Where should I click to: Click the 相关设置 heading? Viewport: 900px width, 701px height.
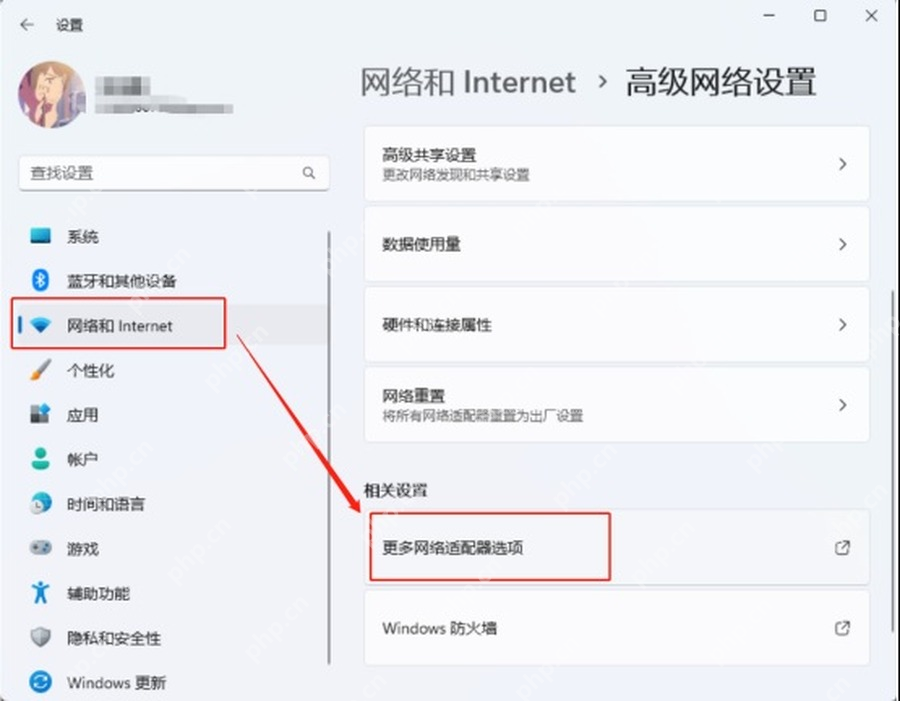pyautogui.click(x=395, y=490)
